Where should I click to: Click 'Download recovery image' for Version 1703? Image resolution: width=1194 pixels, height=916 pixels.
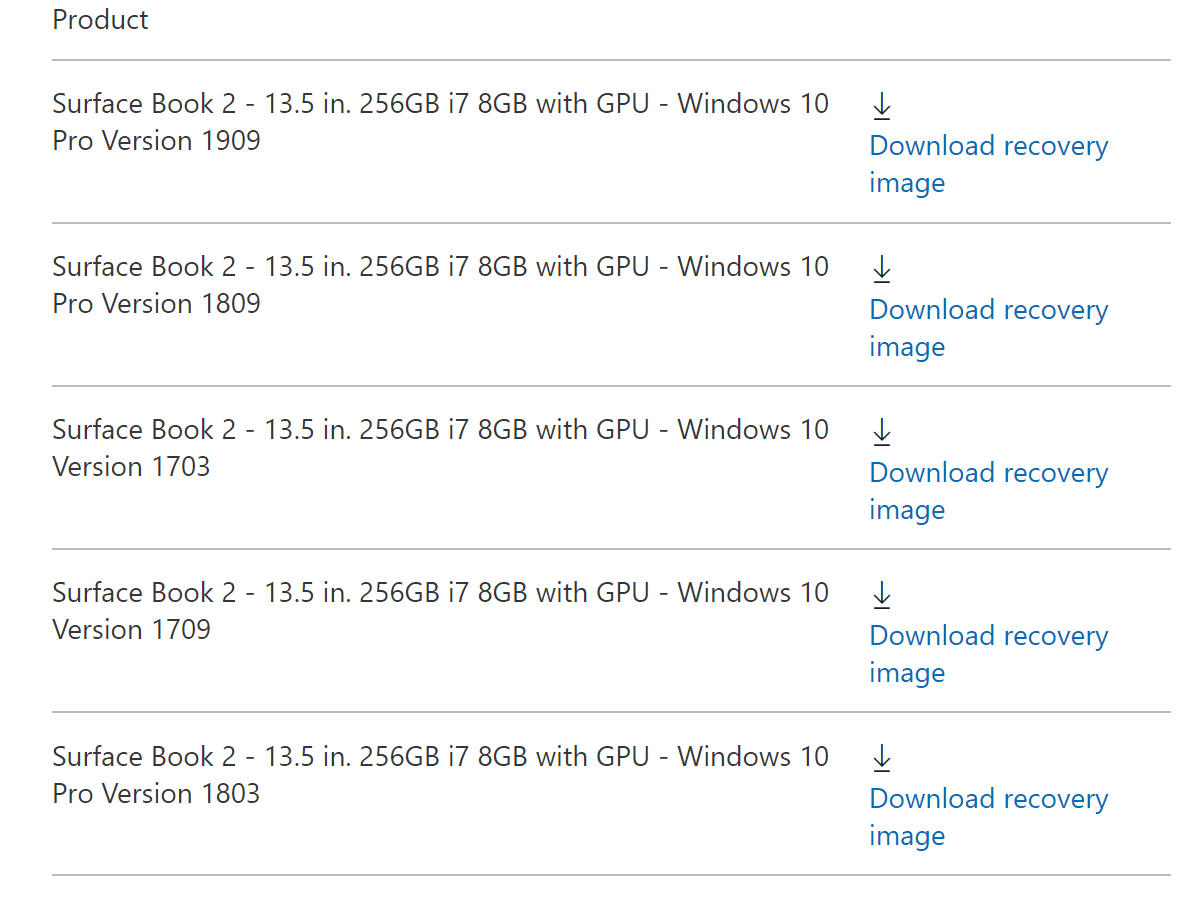coord(988,490)
